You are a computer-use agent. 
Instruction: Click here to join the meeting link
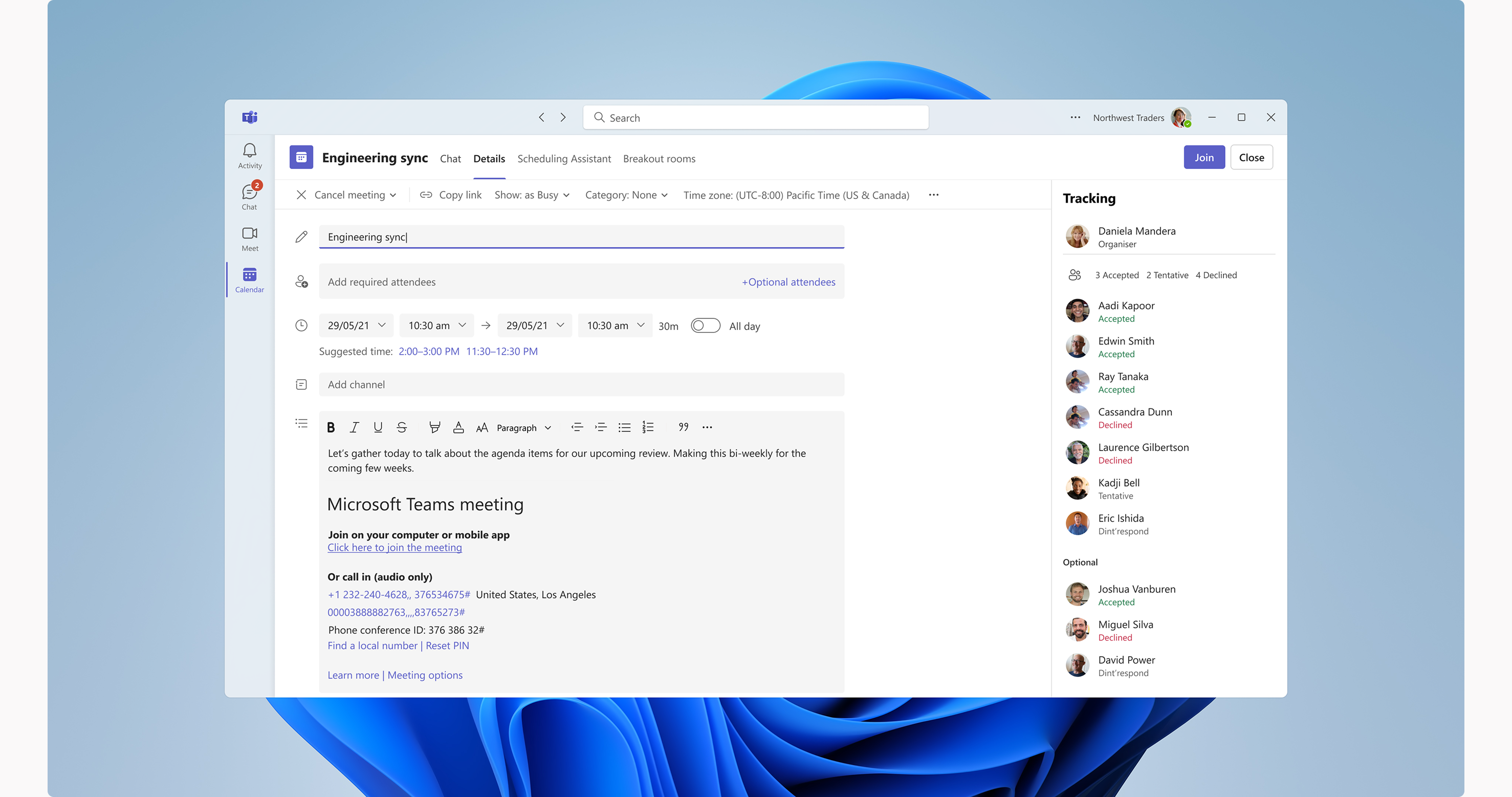[x=395, y=547]
